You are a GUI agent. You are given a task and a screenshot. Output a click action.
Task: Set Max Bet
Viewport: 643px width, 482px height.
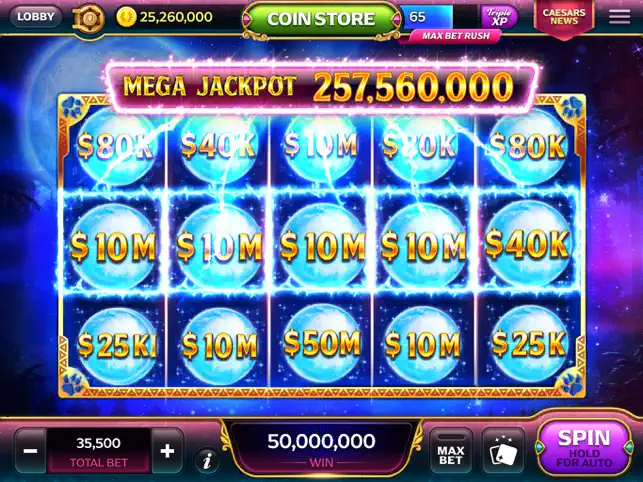pos(451,451)
